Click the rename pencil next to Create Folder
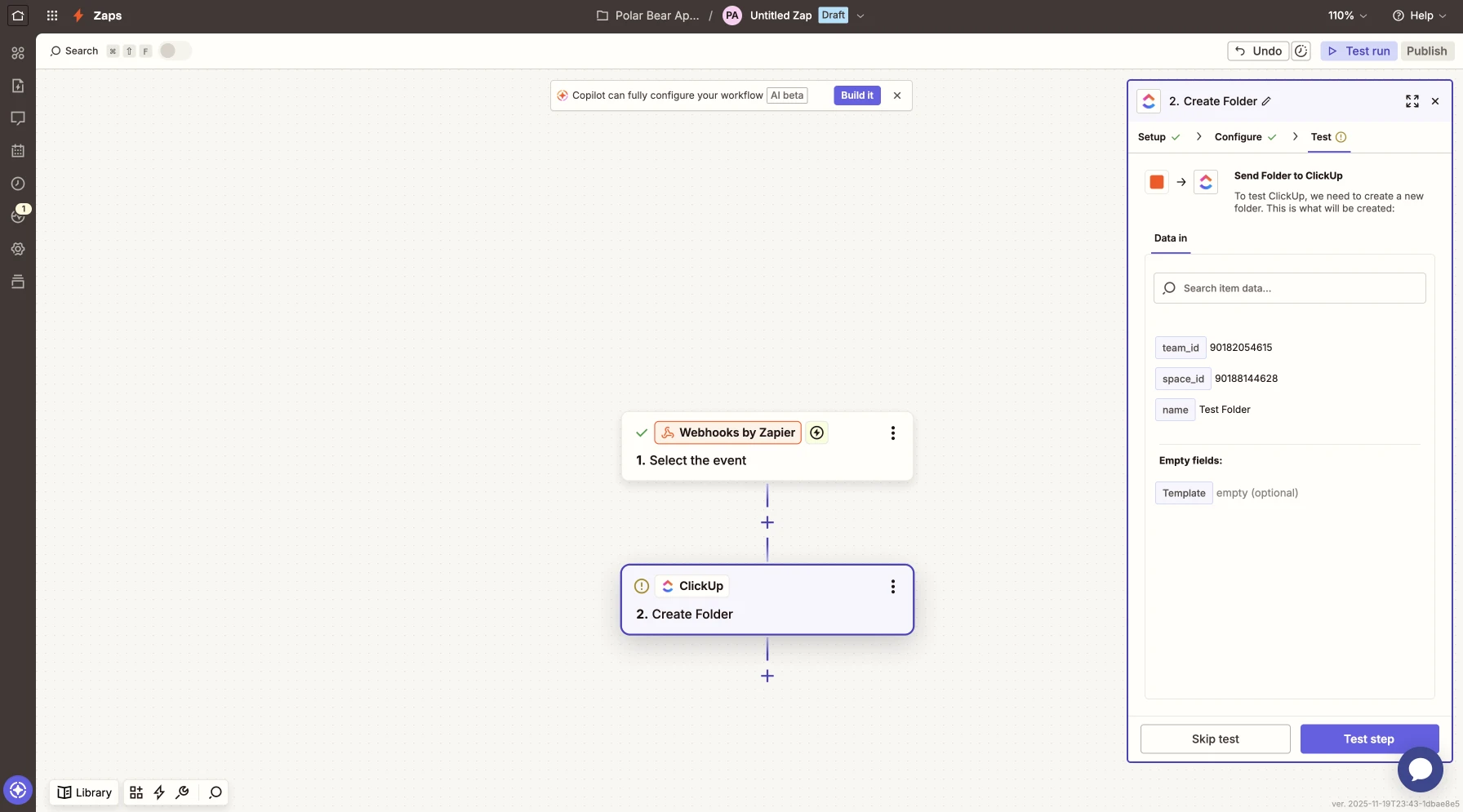1463x812 pixels. pyautogui.click(x=1266, y=101)
